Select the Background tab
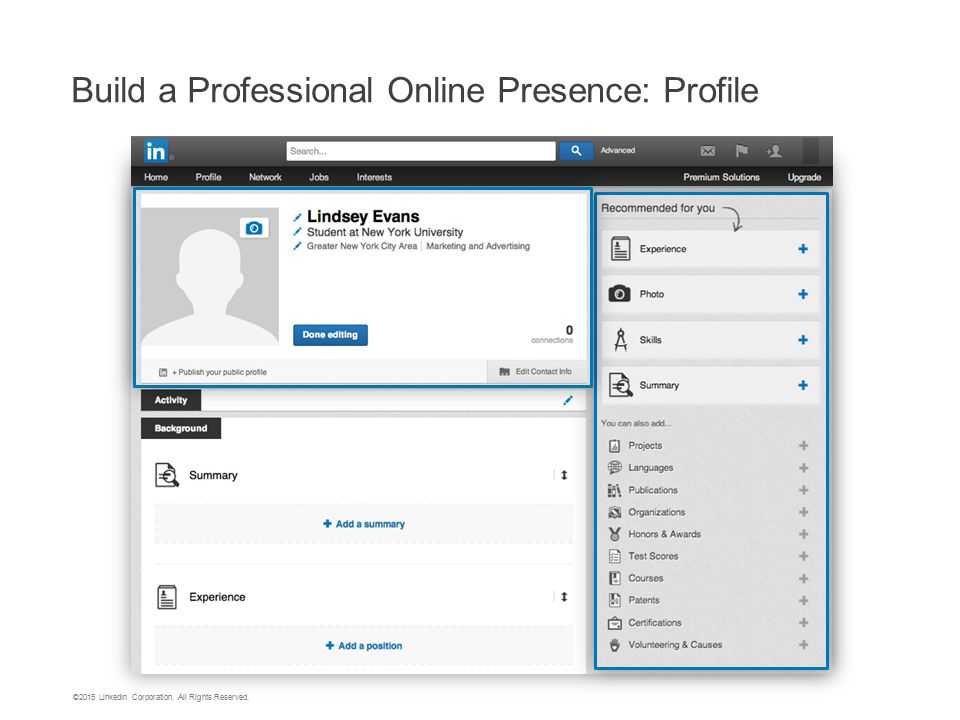The height and width of the screenshot is (720, 960). click(x=181, y=429)
